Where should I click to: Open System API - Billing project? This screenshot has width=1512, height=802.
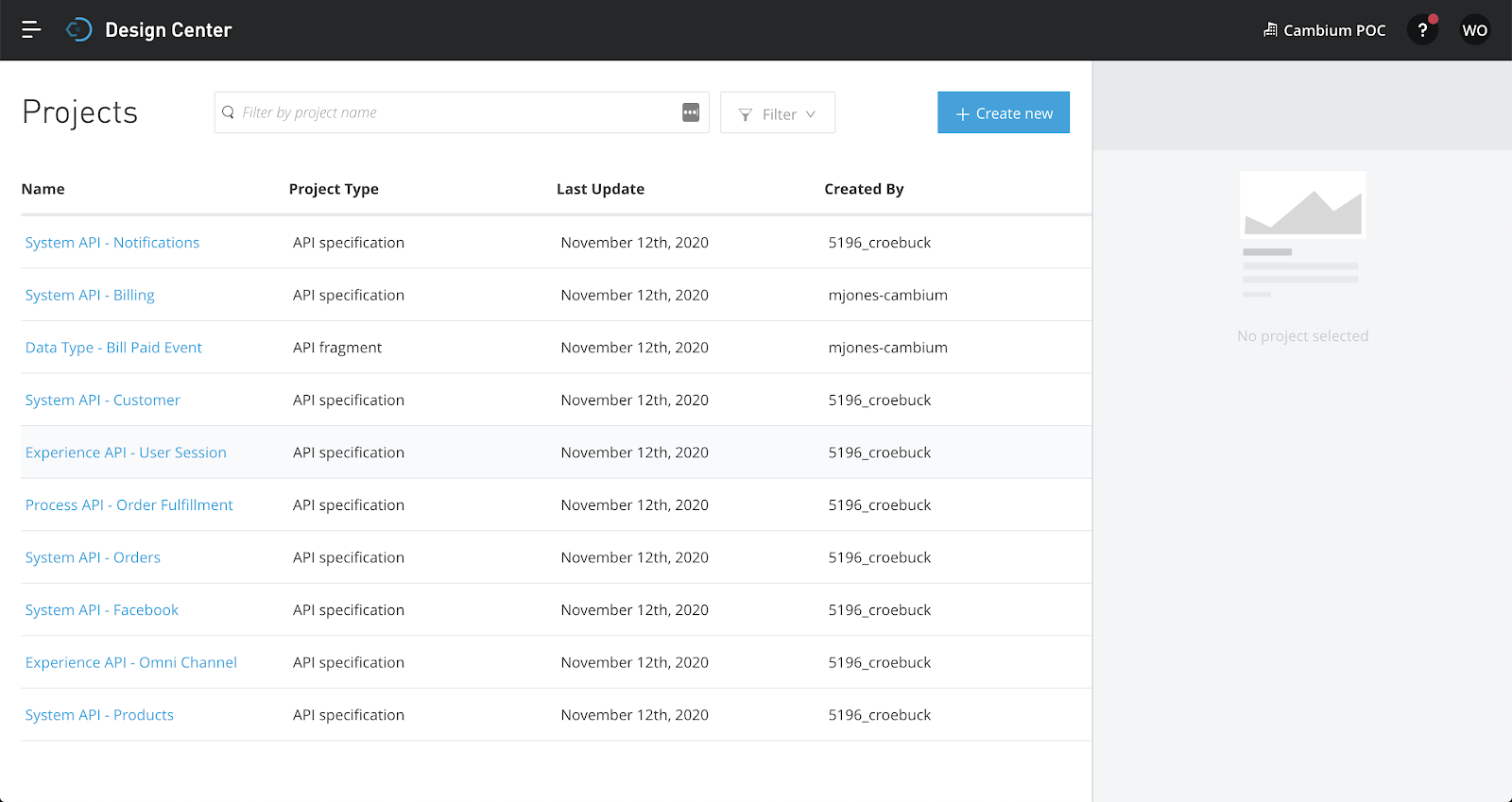(x=90, y=296)
